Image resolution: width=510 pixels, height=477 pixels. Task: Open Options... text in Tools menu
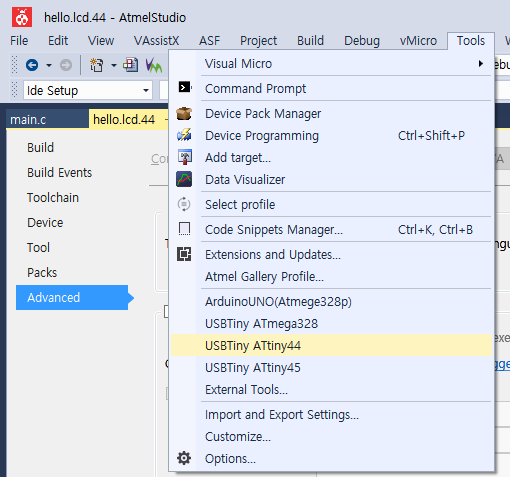[230, 459]
